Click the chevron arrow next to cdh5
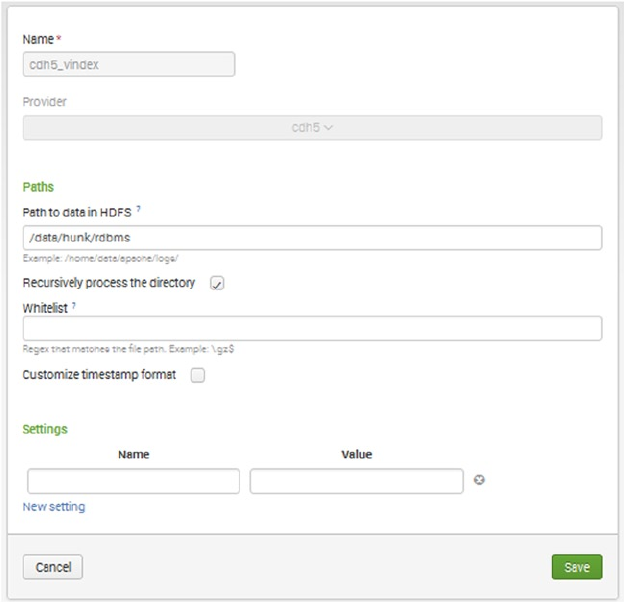 tap(328, 128)
